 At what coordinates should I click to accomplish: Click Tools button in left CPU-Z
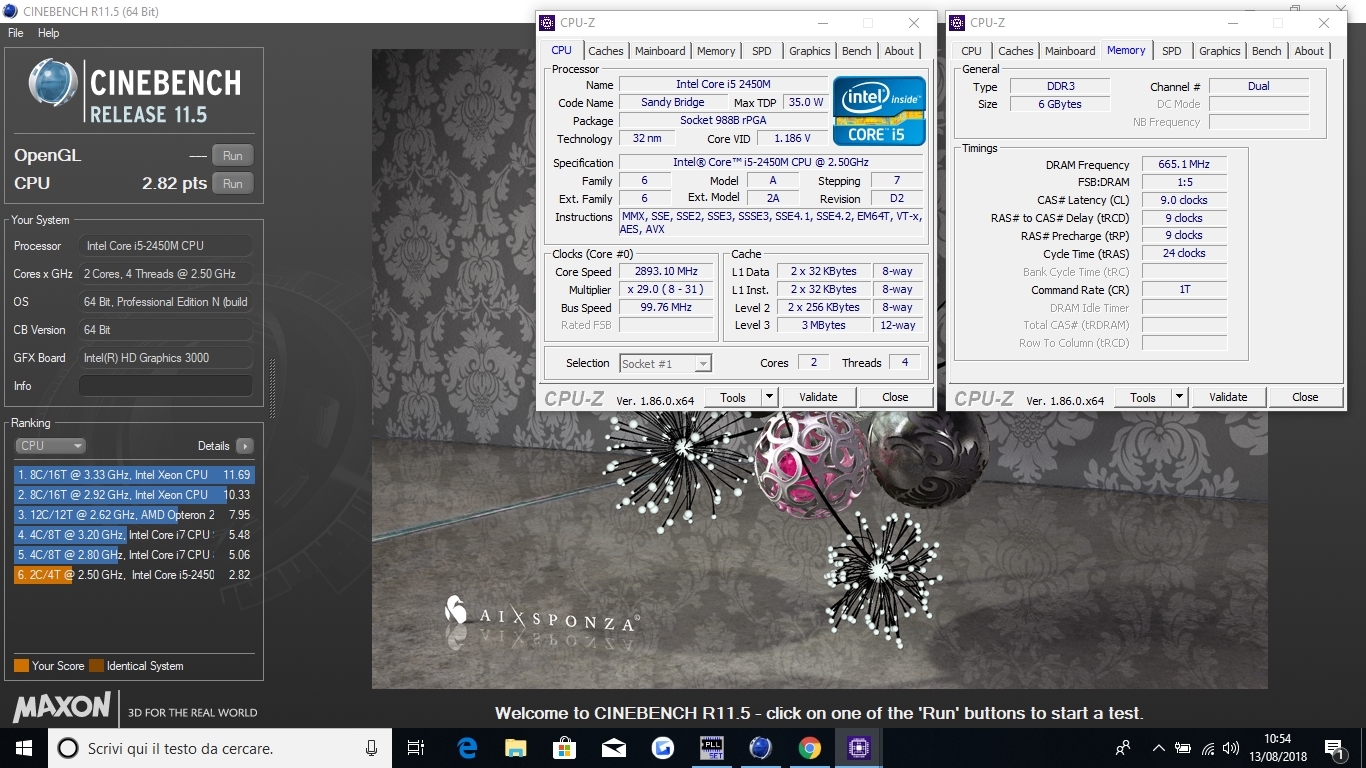pyautogui.click(x=733, y=397)
